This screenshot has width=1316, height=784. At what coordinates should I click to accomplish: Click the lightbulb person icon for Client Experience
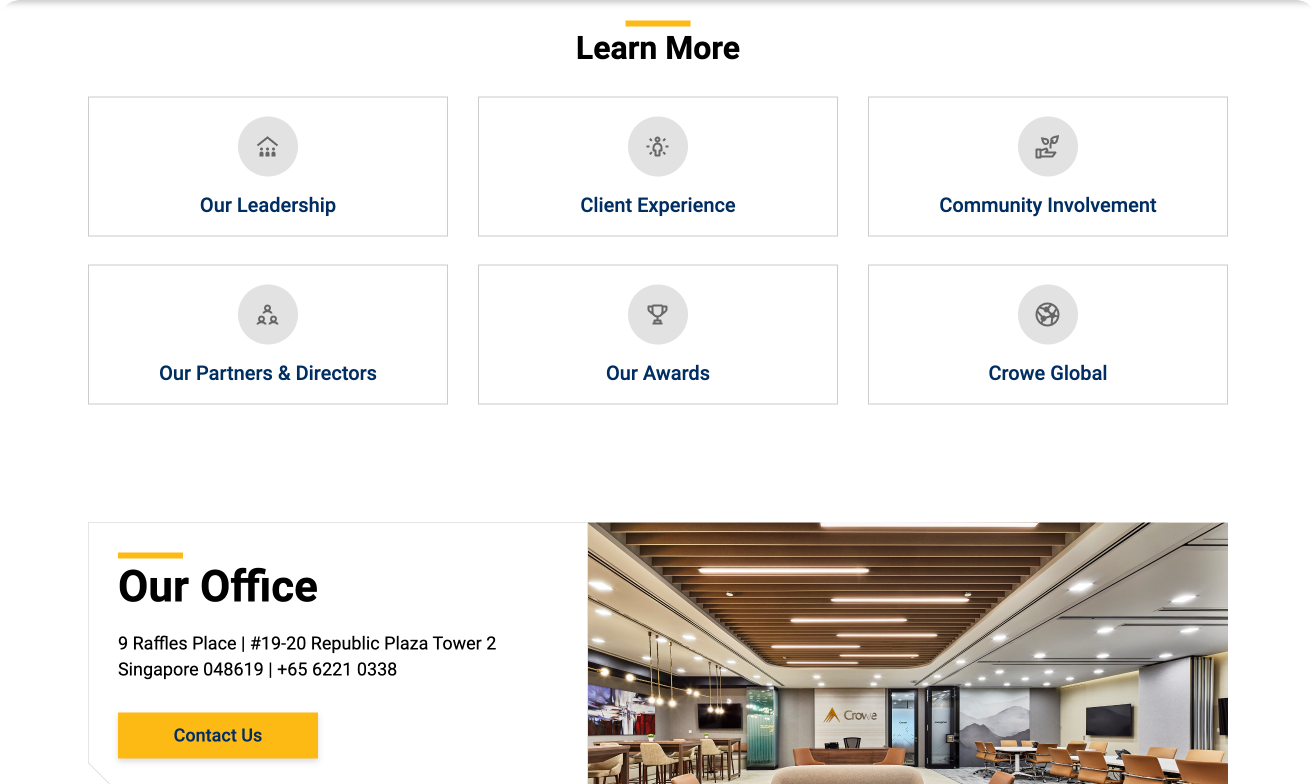pos(658,147)
